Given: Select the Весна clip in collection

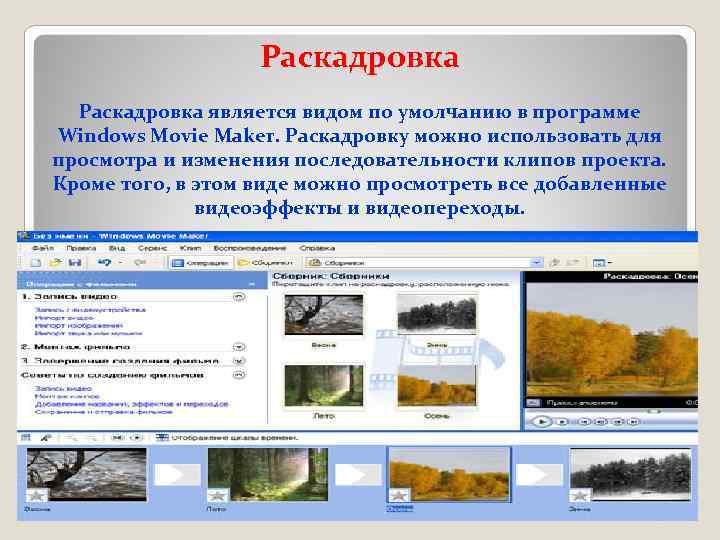Looking at the screenshot, I should pyautogui.click(x=324, y=315).
